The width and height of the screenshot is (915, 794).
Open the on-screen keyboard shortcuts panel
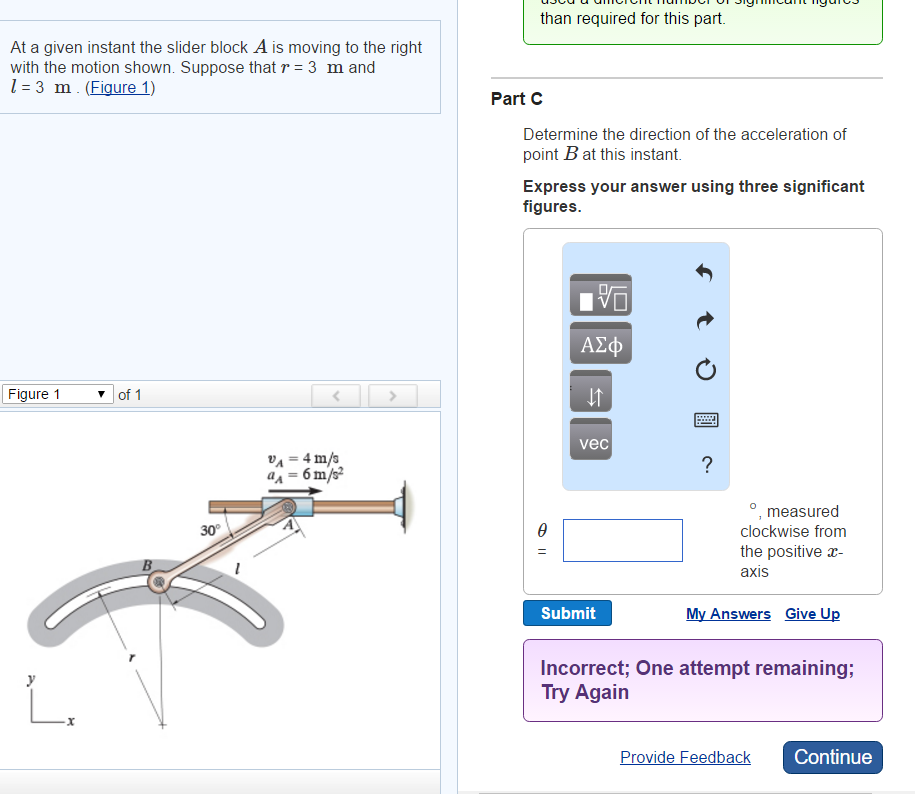pyautogui.click(x=705, y=419)
